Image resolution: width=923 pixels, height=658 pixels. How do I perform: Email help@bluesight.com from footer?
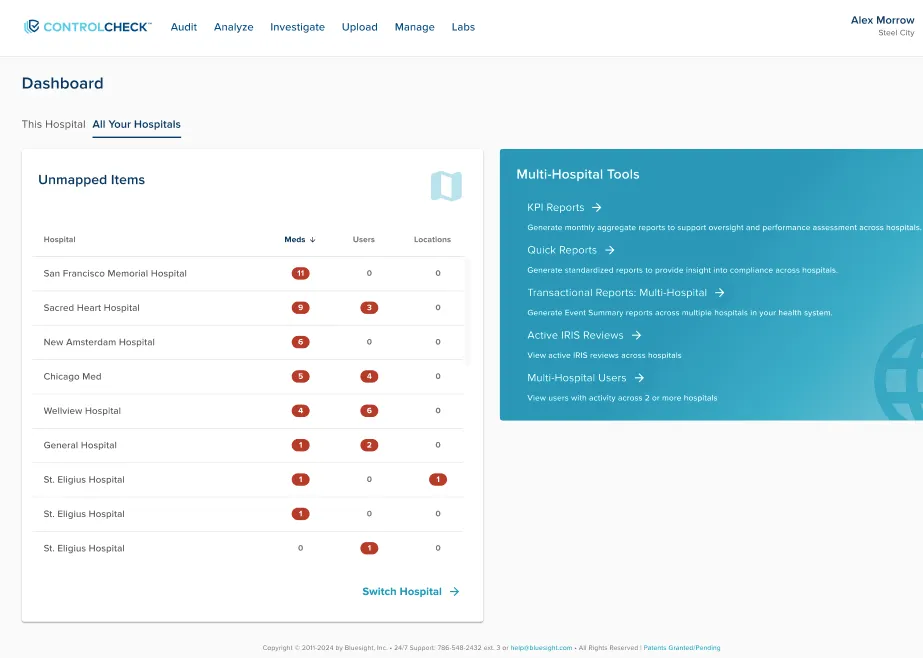click(x=541, y=647)
